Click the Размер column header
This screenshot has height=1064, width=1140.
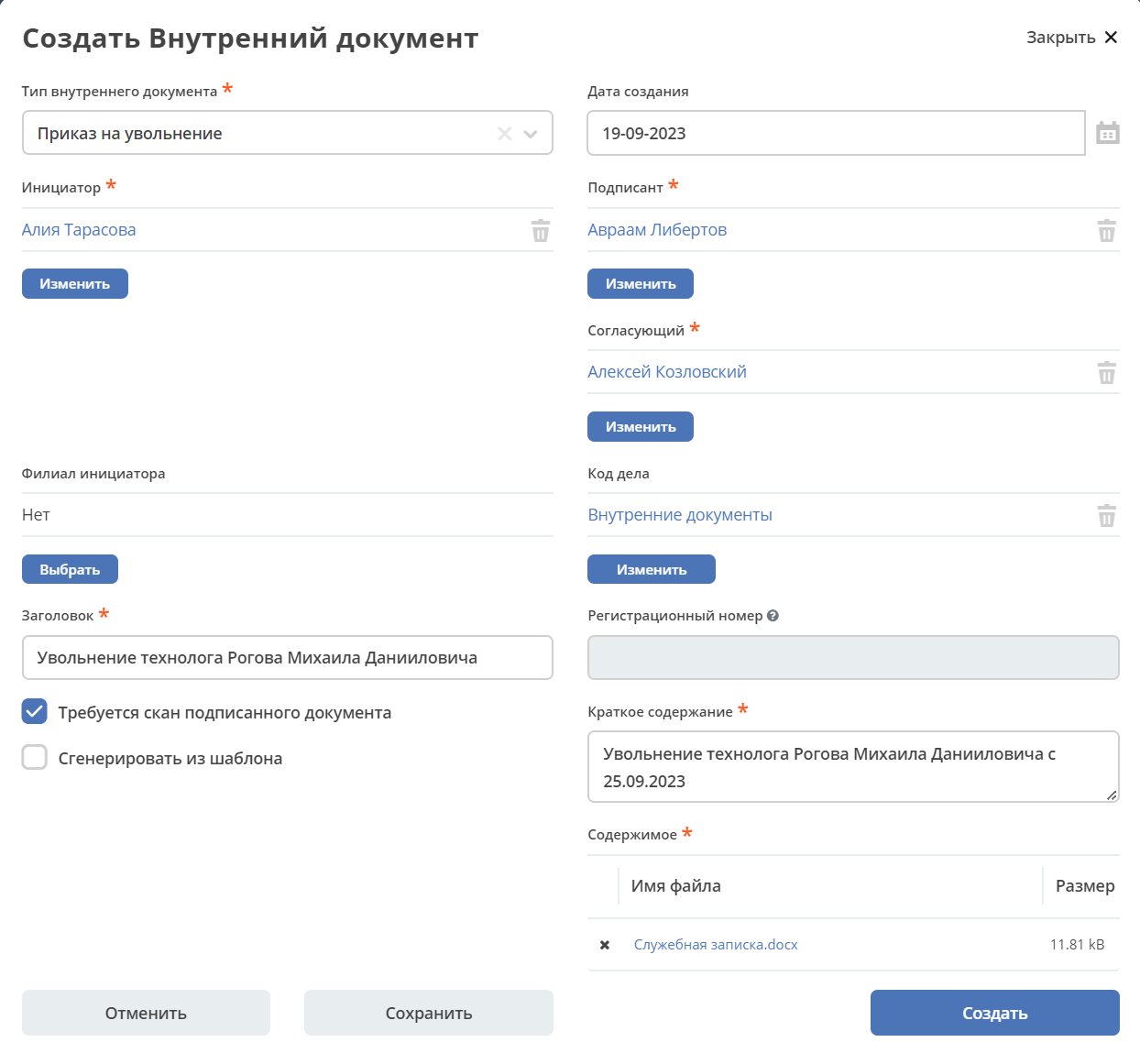pos(1085,886)
